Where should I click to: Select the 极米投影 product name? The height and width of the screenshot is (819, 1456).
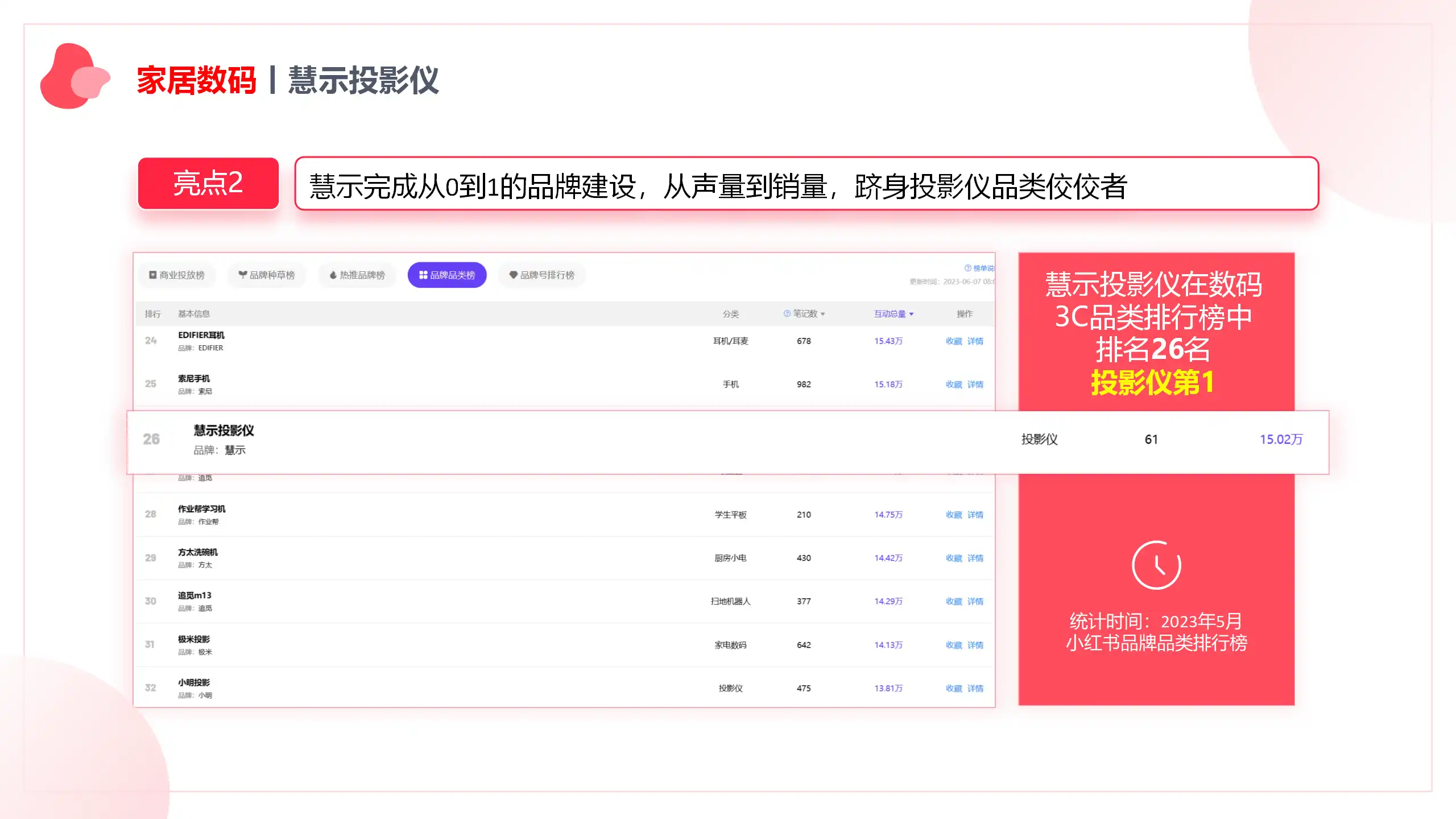click(194, 639)
